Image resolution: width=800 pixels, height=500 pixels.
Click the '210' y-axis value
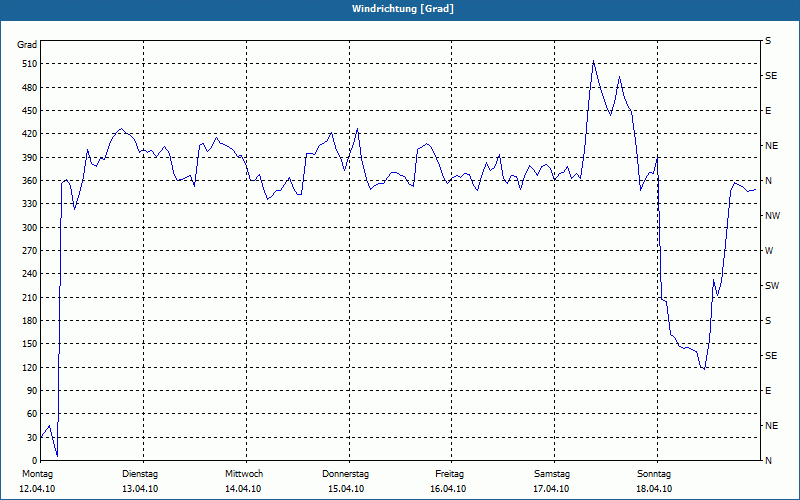tap(30, 297)
